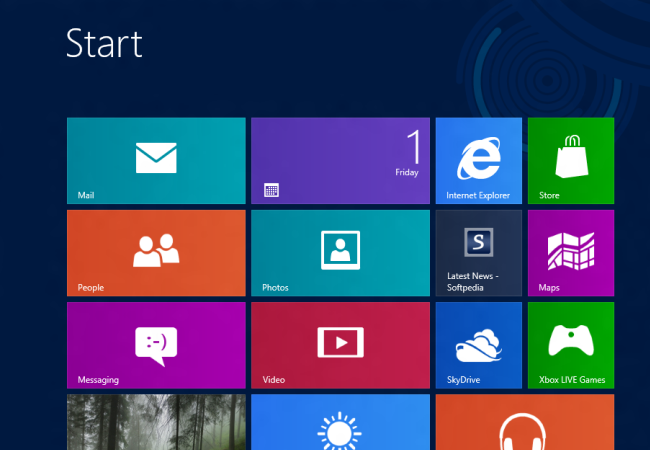Open the Store tile
650x450 pixels.
click(571, 161)
